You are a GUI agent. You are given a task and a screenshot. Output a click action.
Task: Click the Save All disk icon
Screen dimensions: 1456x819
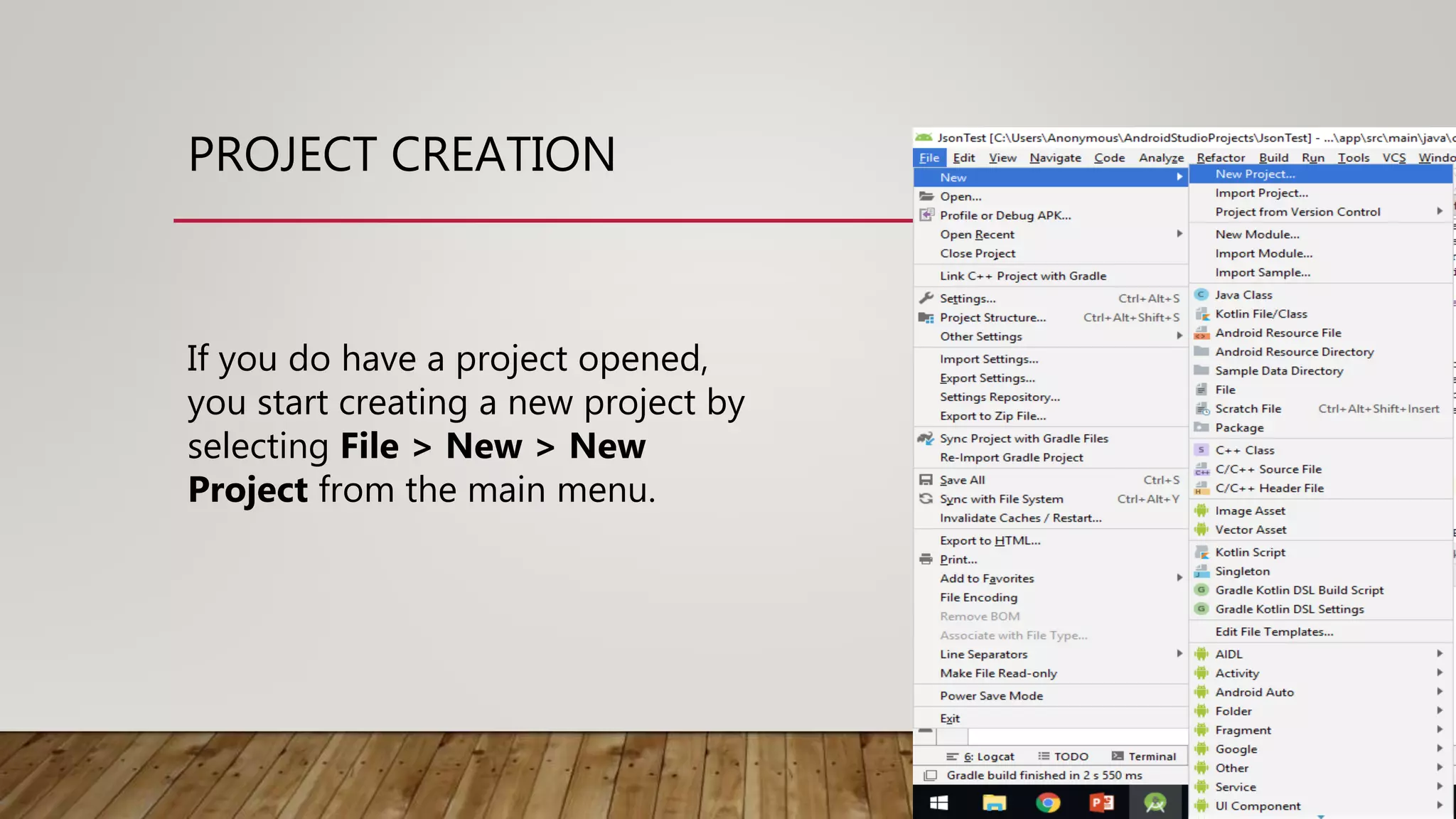pyautogui.click(x=926, y=480)
